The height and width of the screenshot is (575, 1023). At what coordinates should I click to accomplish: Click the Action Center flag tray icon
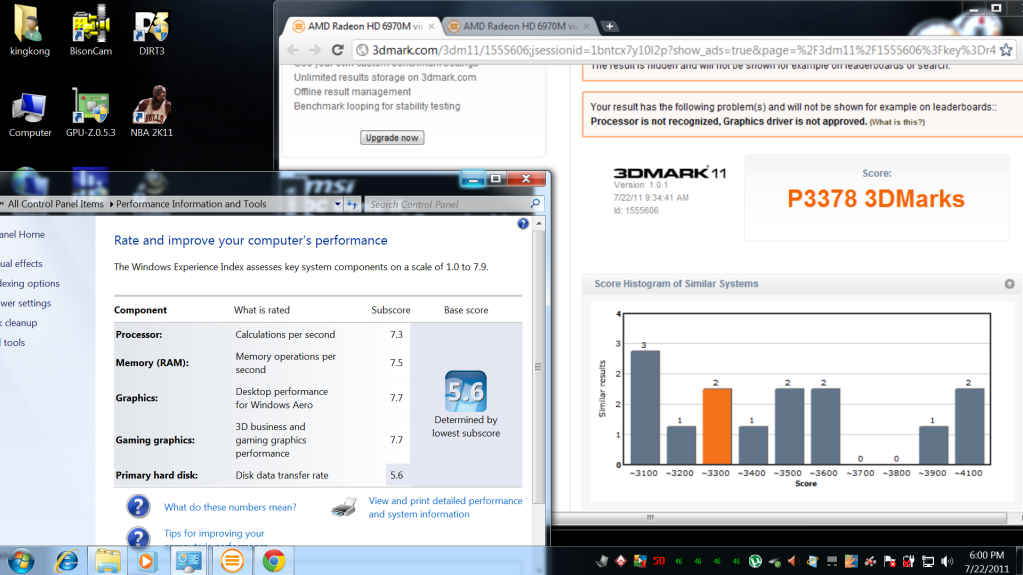(x=889, y=561)
